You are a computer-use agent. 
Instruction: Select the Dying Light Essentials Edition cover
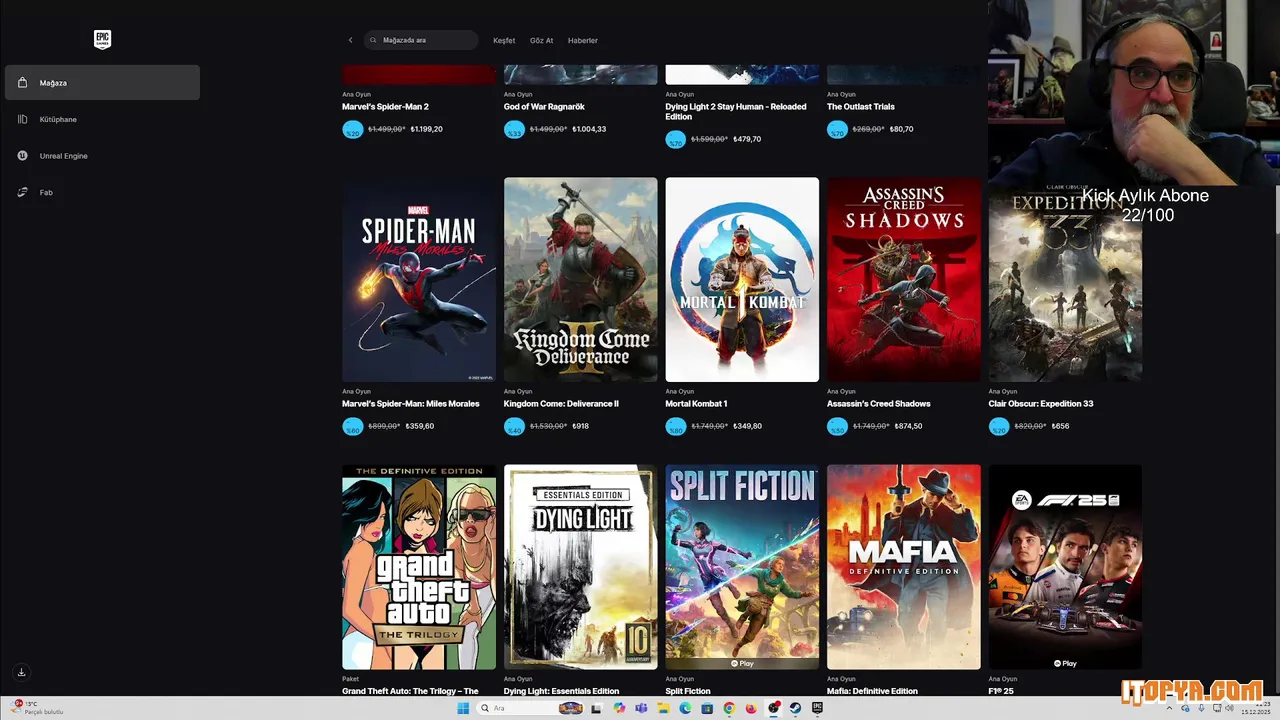[580, 567]
